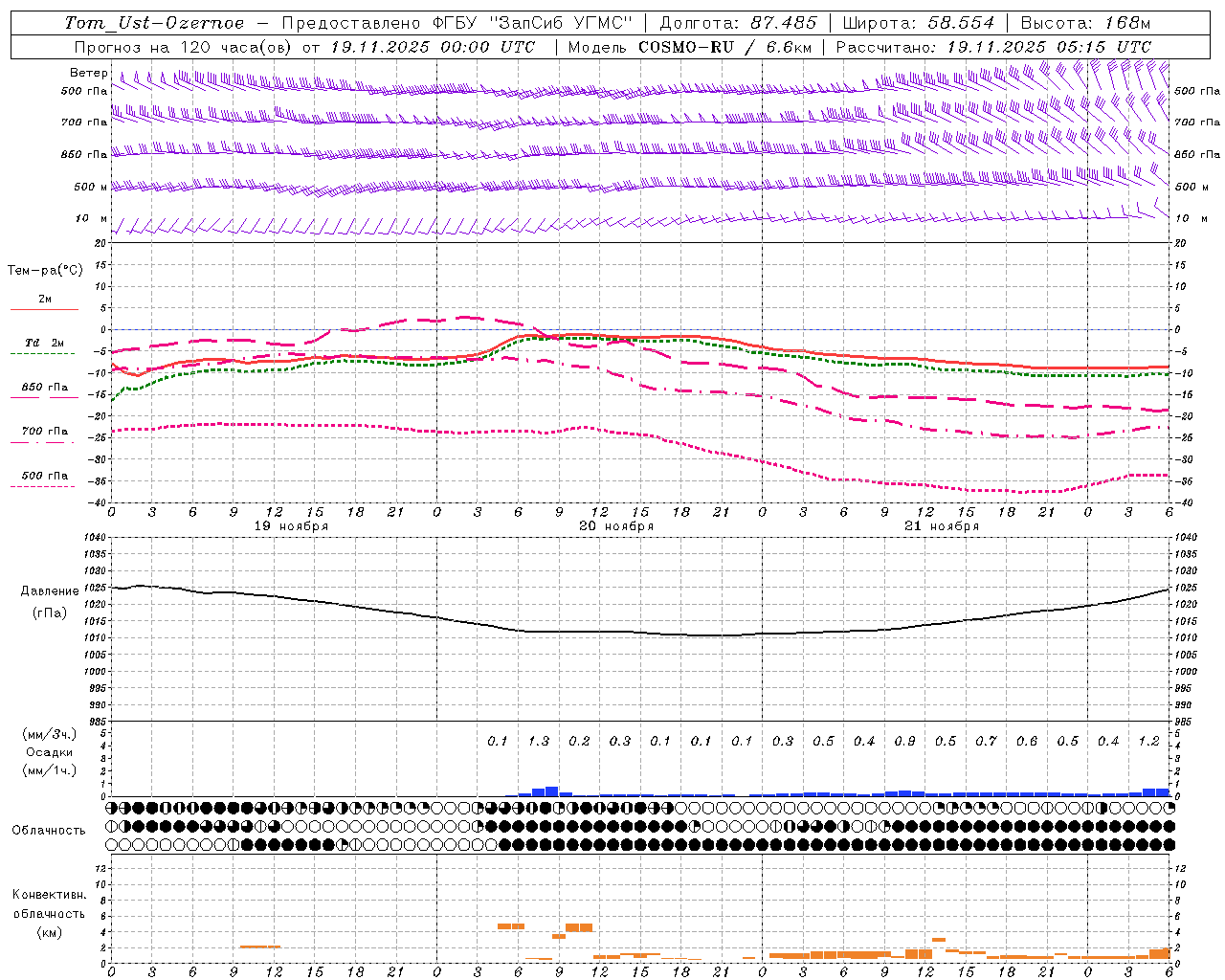Click 985 on the right pressure axis
Viewport: 1225px width, 980px height.
tap(1185, 722)
